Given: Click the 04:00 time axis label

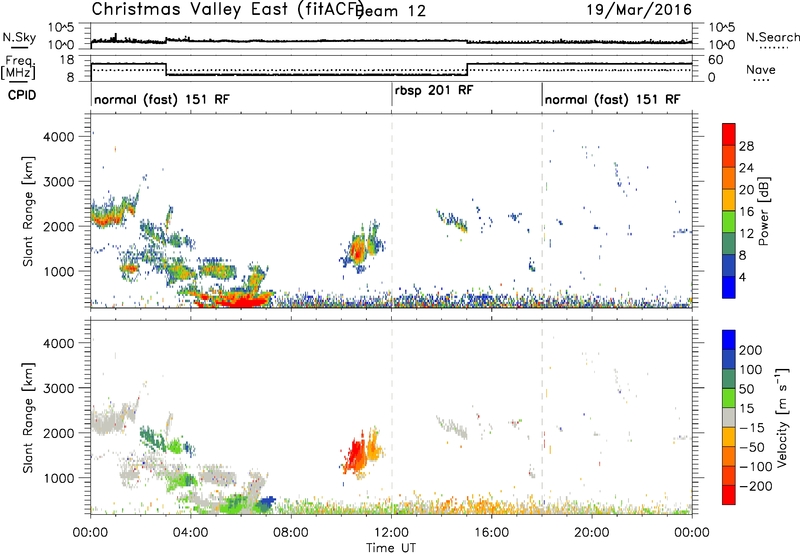Looking at the screenshot, I should click(x=190, y=532).
